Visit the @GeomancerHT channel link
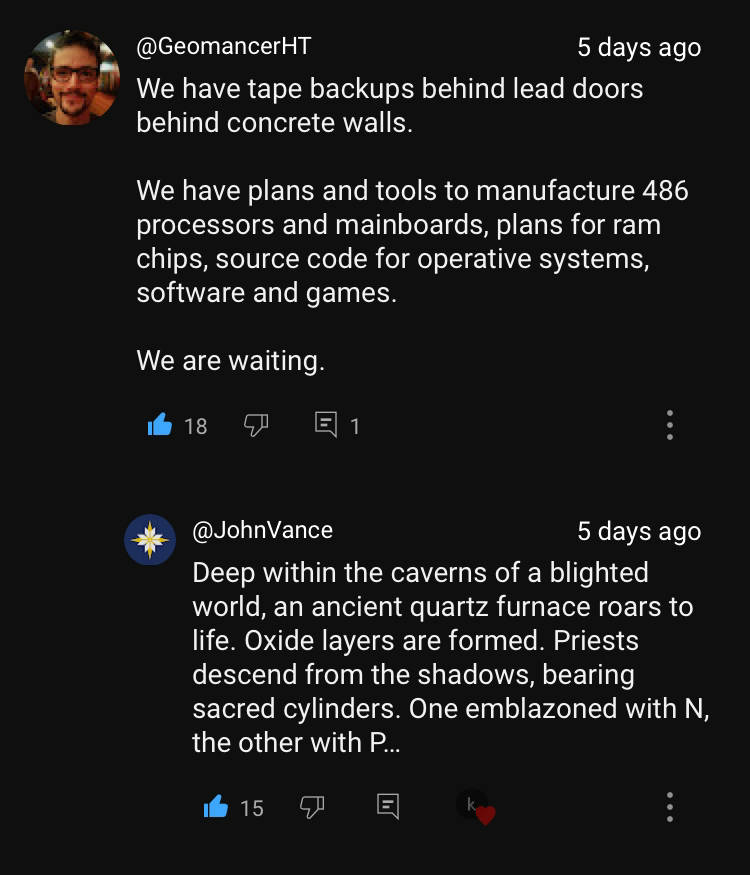 (x=224, y=46)
